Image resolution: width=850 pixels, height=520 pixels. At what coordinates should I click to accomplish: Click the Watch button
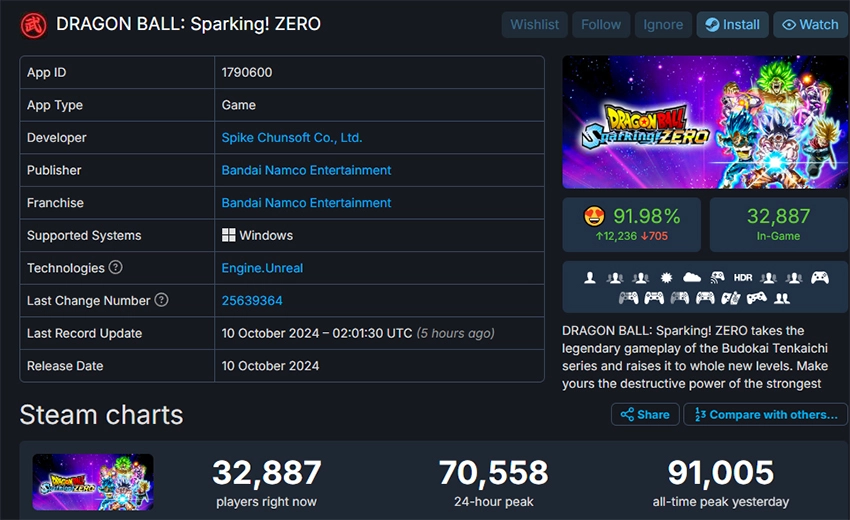click(810, 24)
